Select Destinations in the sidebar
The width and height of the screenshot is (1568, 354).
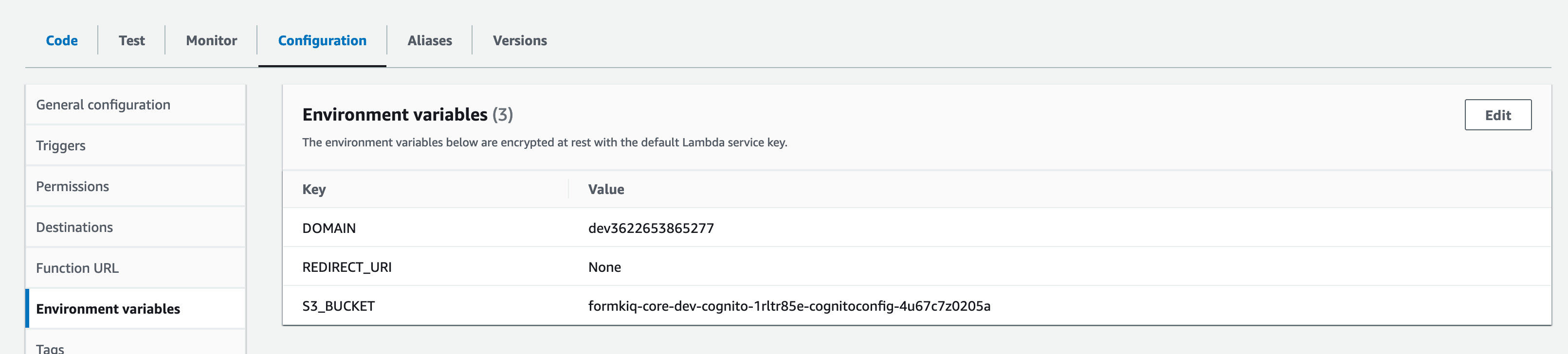click(x=136, y=227)
